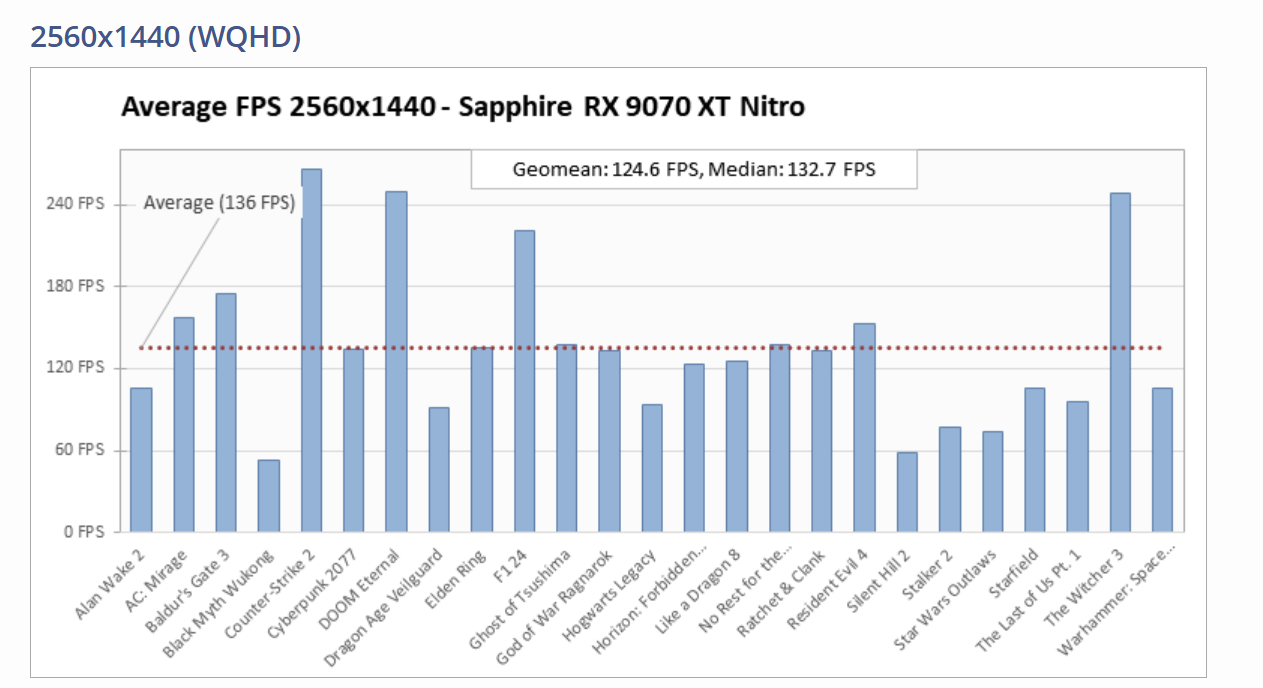Click the Dragon Age Veilguard bar

pos(439,470)
